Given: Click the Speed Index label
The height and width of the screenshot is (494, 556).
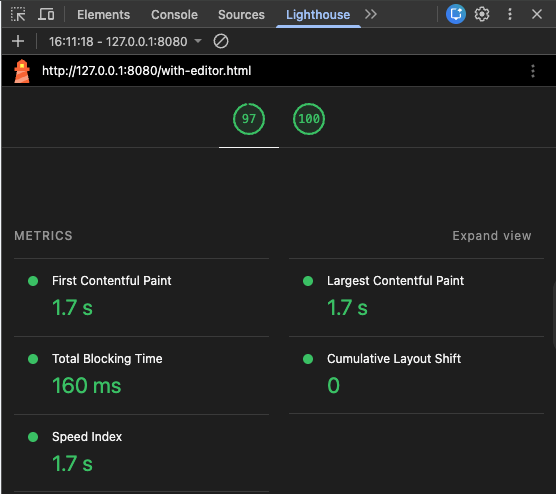Looking at the screenshot, I should click(x=87, y=437).
